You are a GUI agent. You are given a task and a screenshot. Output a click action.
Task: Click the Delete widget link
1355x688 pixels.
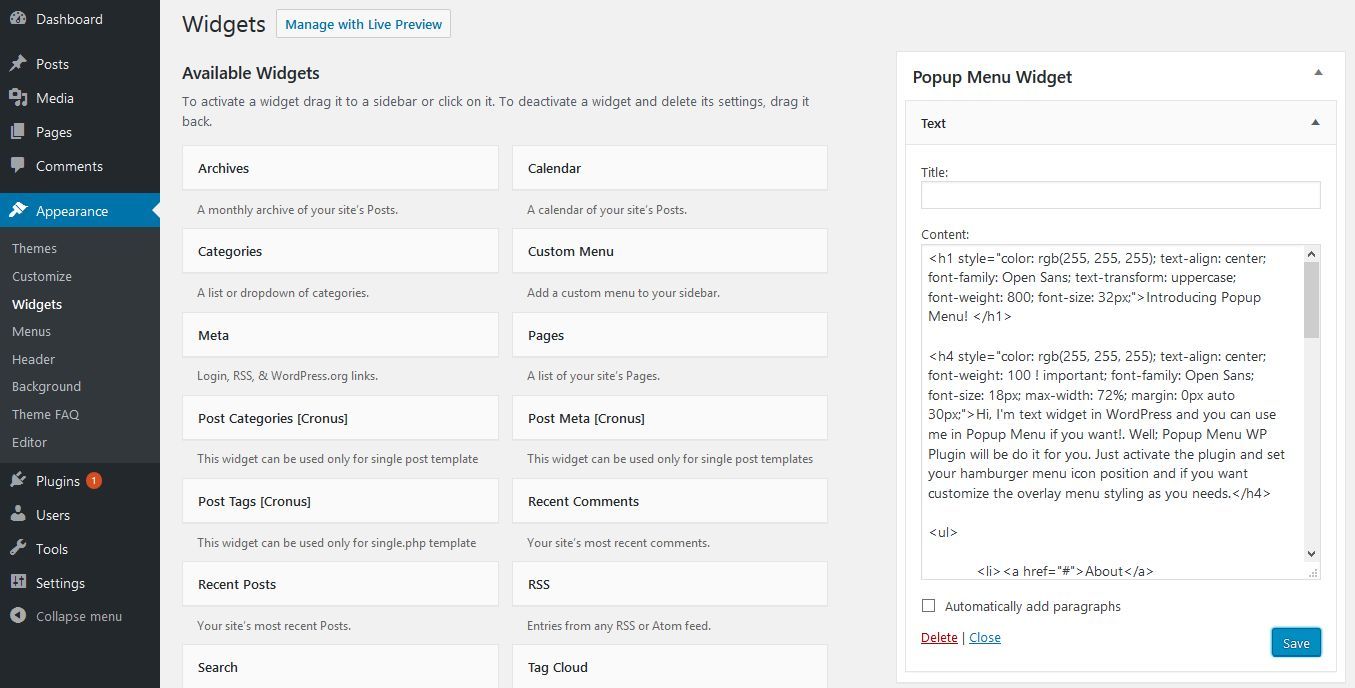point(939,638)
